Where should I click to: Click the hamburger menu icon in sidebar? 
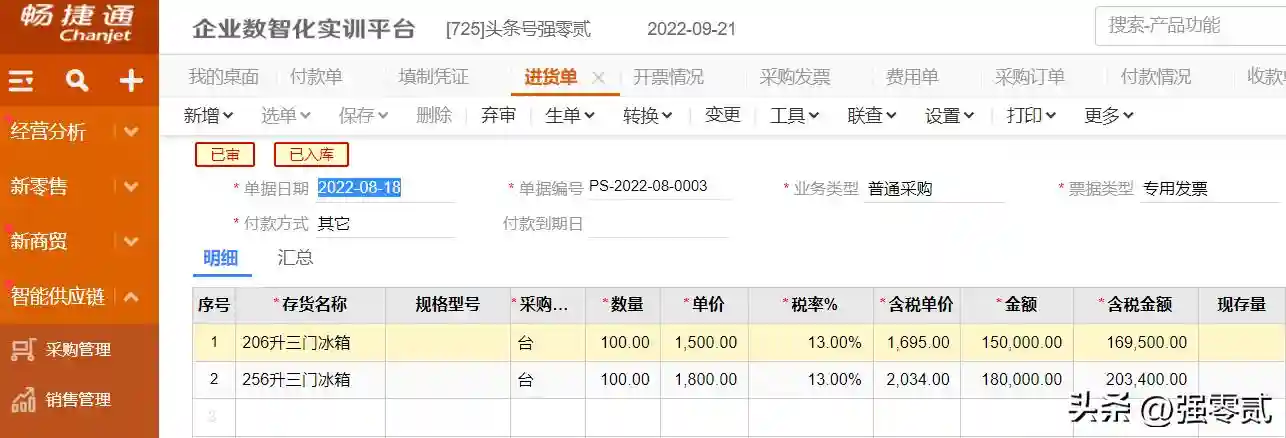tap(21, 81)
